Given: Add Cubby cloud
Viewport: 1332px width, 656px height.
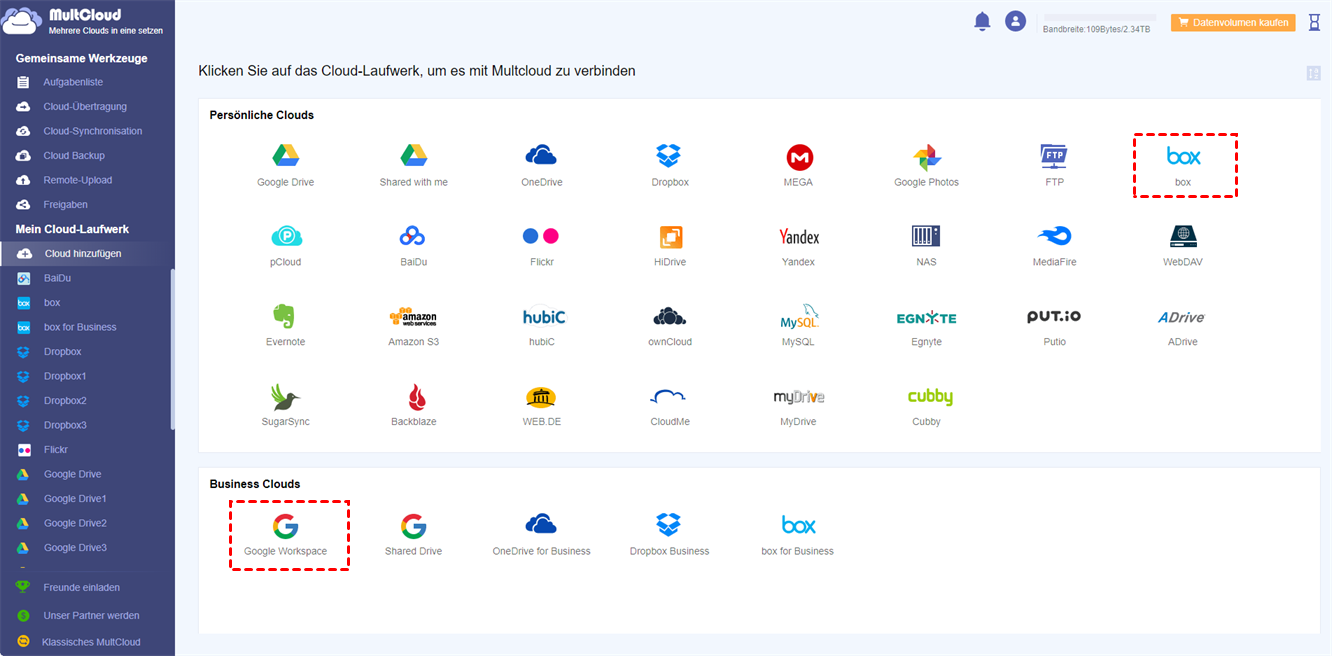Looking at the screenshot, I should click(929, 406).
